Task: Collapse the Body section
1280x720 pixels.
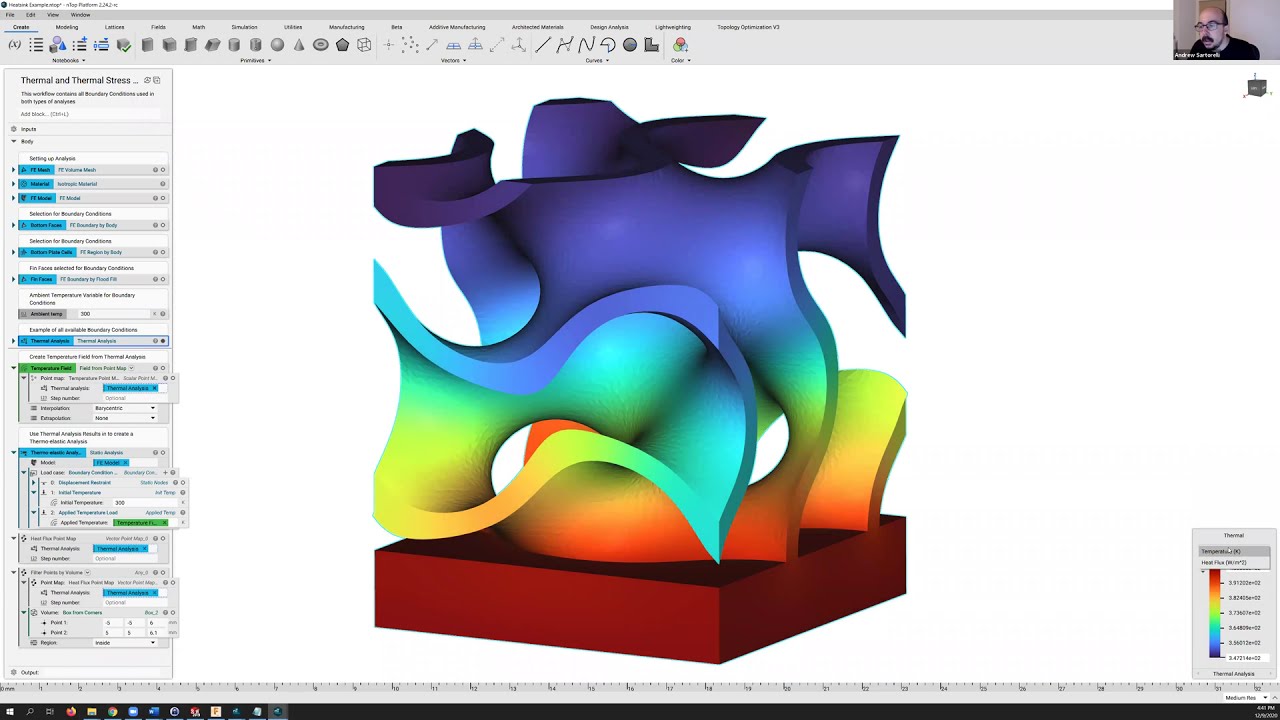Action: [x=13, y=141]
